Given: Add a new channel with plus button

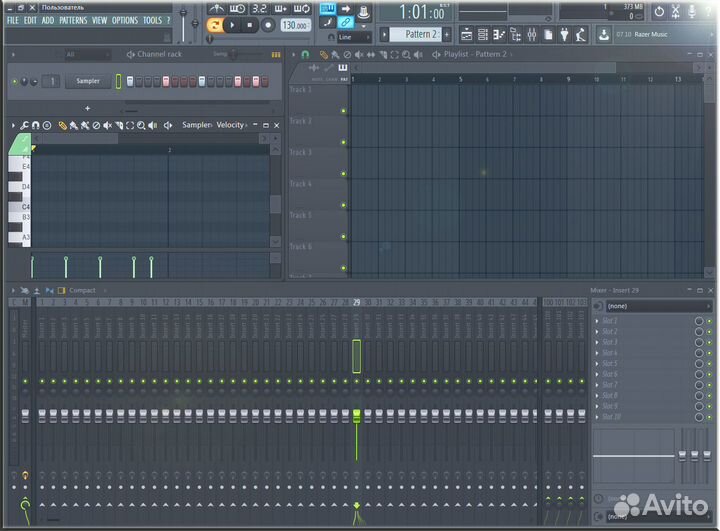Looking at the screenshot, I should (x=87, y=107).
